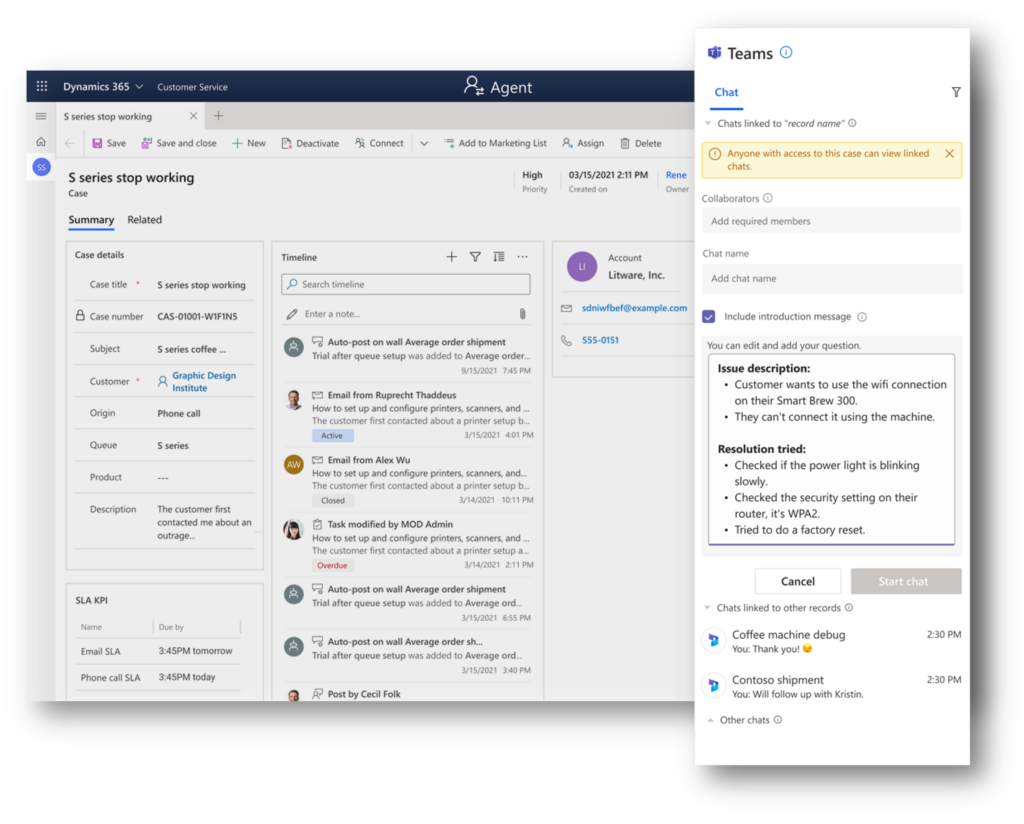Click the Home icon in left sidebar
This screenshot has height=824, width=1024.
(41, 142)
